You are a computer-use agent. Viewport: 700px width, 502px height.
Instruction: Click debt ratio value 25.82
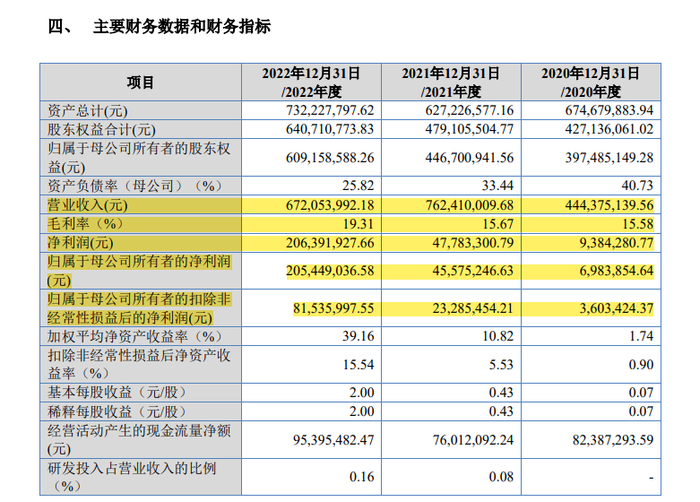[358, 185]
